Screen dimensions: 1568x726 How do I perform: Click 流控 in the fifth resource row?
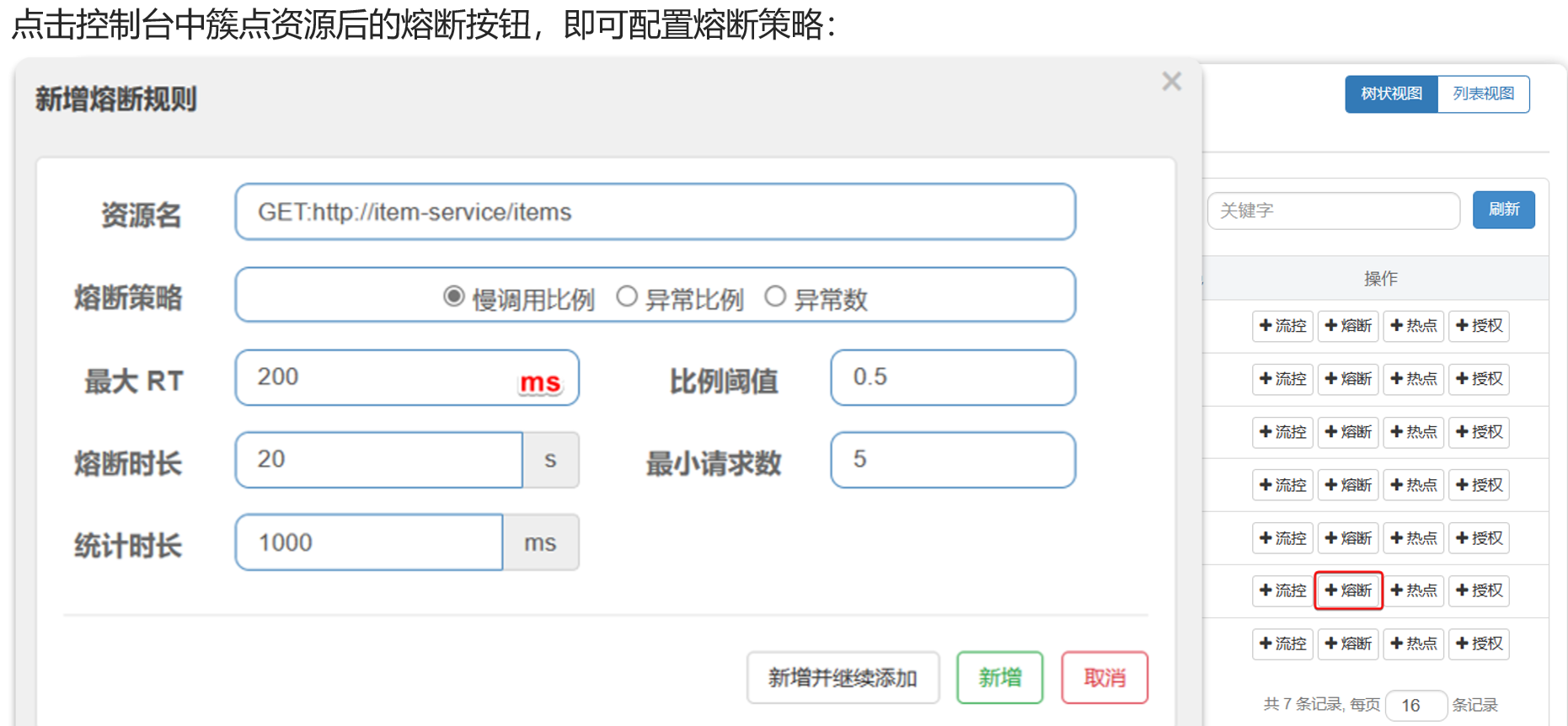[1282, 538]
